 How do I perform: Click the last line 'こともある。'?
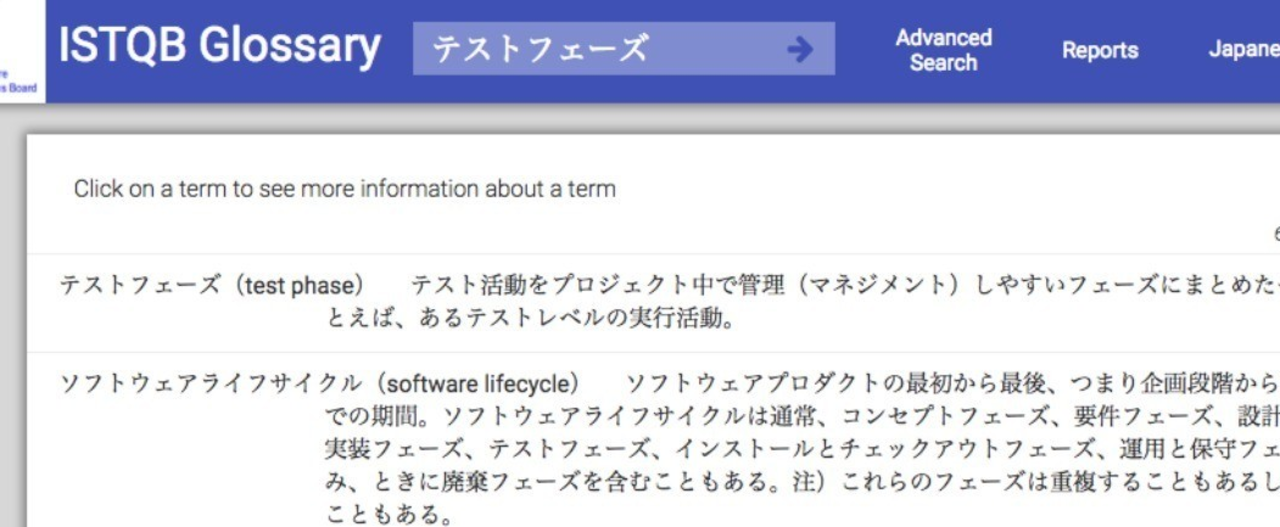388,517
